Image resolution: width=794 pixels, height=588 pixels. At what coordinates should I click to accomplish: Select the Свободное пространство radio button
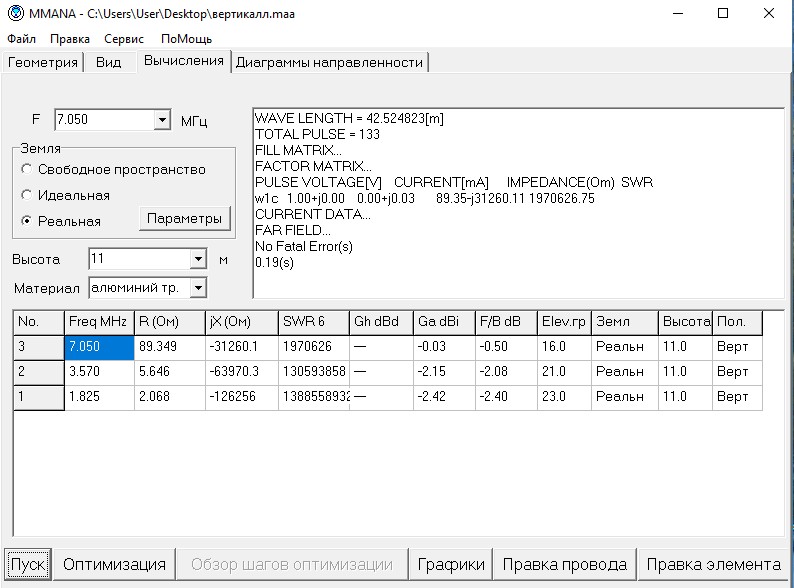(27, 169)
